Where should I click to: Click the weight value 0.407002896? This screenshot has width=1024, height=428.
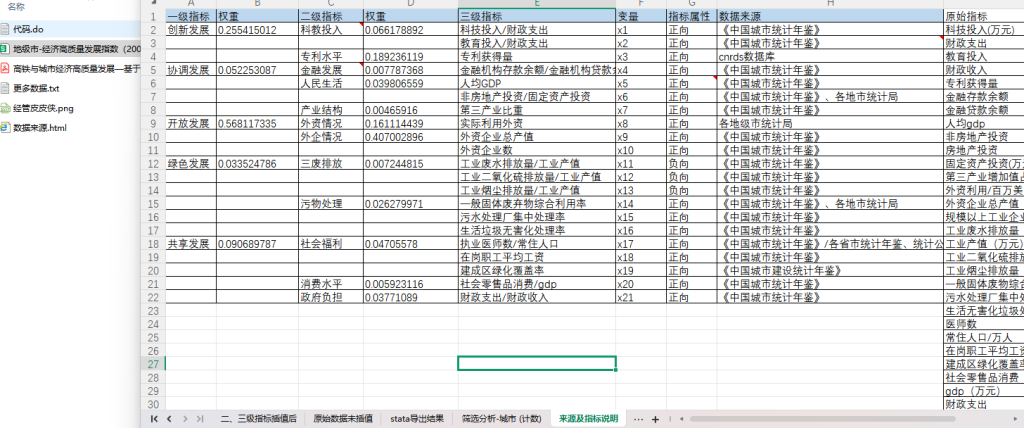(x=411, y=137)
